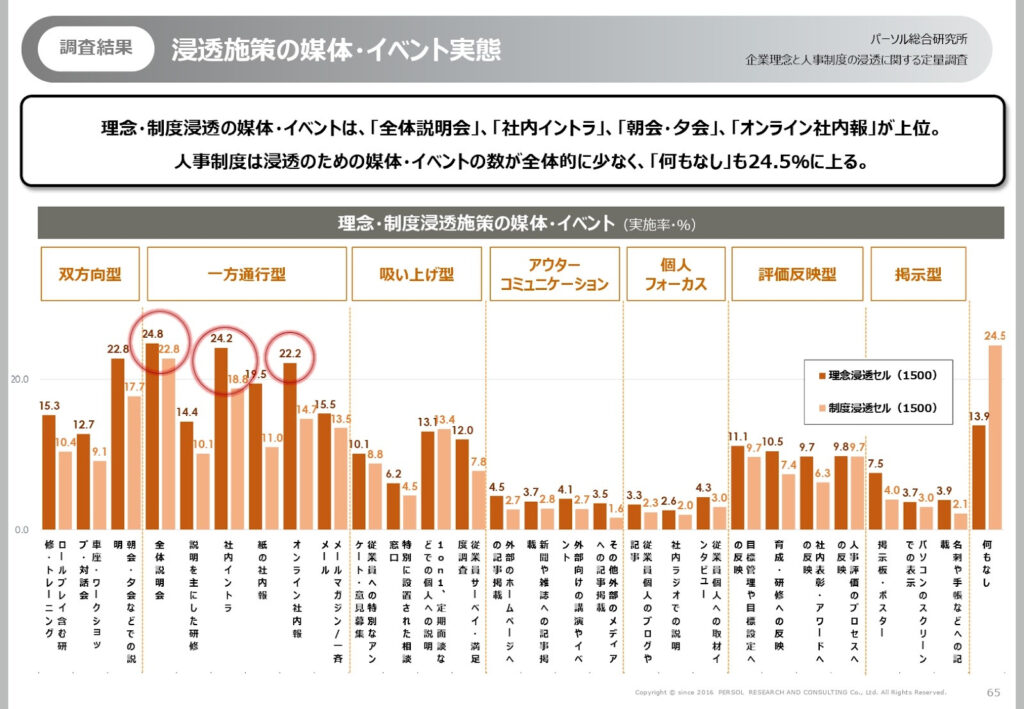Click the chart title bar 理念・制度浸透施策の媒体・イベント
Screen dimensions: 1024x709
coord(520,223)
